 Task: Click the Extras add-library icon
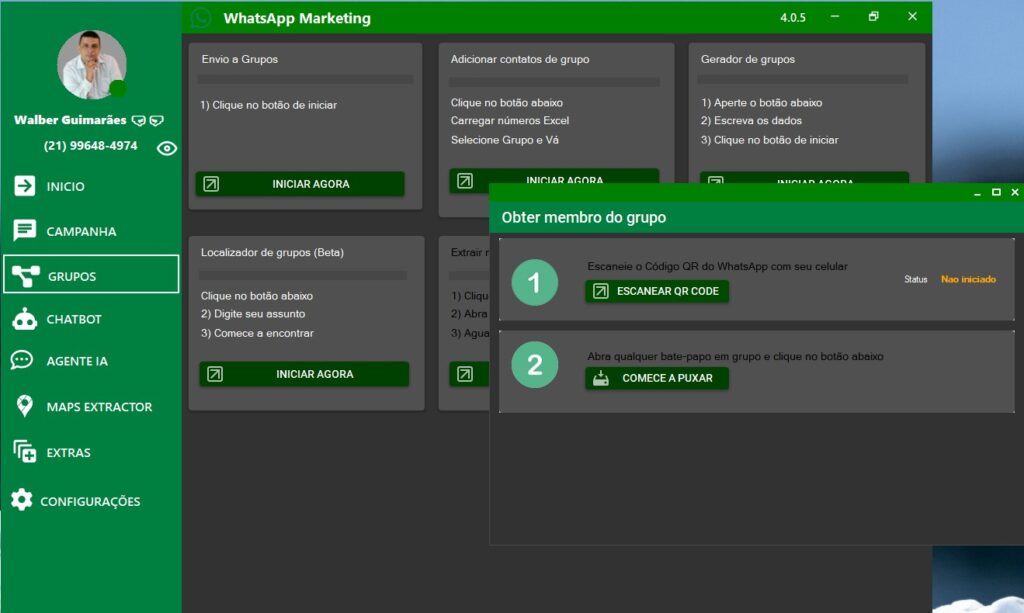click(24, 452)
